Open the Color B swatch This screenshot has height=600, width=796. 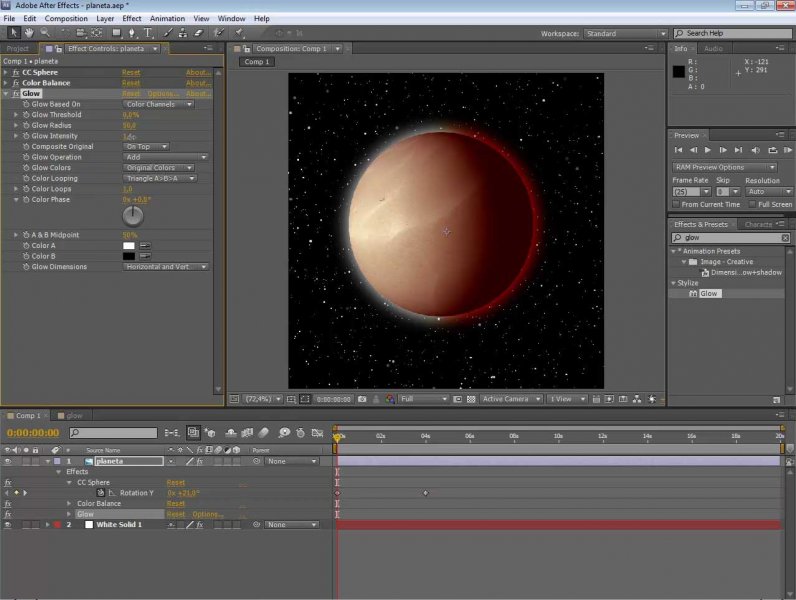[129, 256]
